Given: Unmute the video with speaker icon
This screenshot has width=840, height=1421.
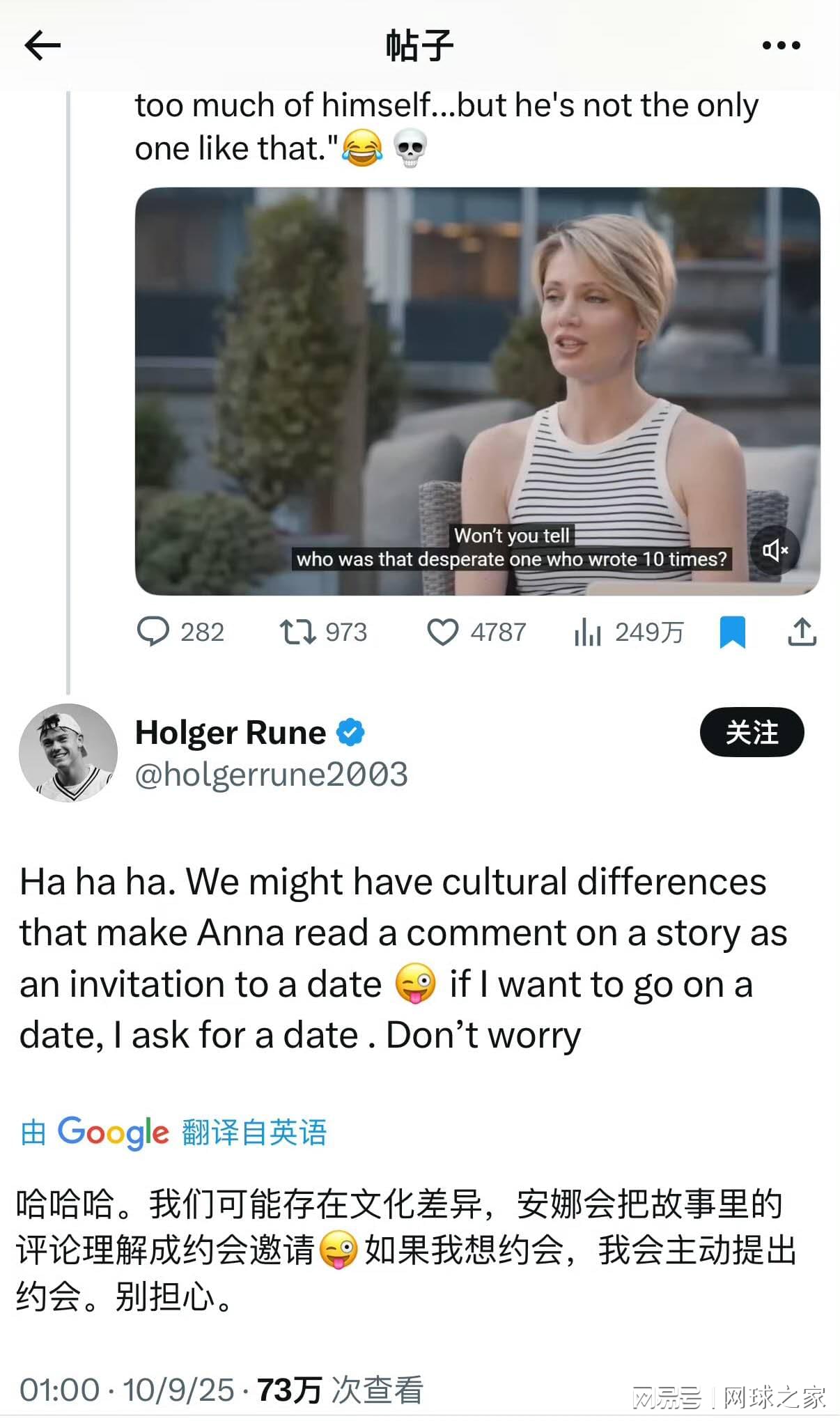Looking at the screenshot, I should tap(775, 550).
